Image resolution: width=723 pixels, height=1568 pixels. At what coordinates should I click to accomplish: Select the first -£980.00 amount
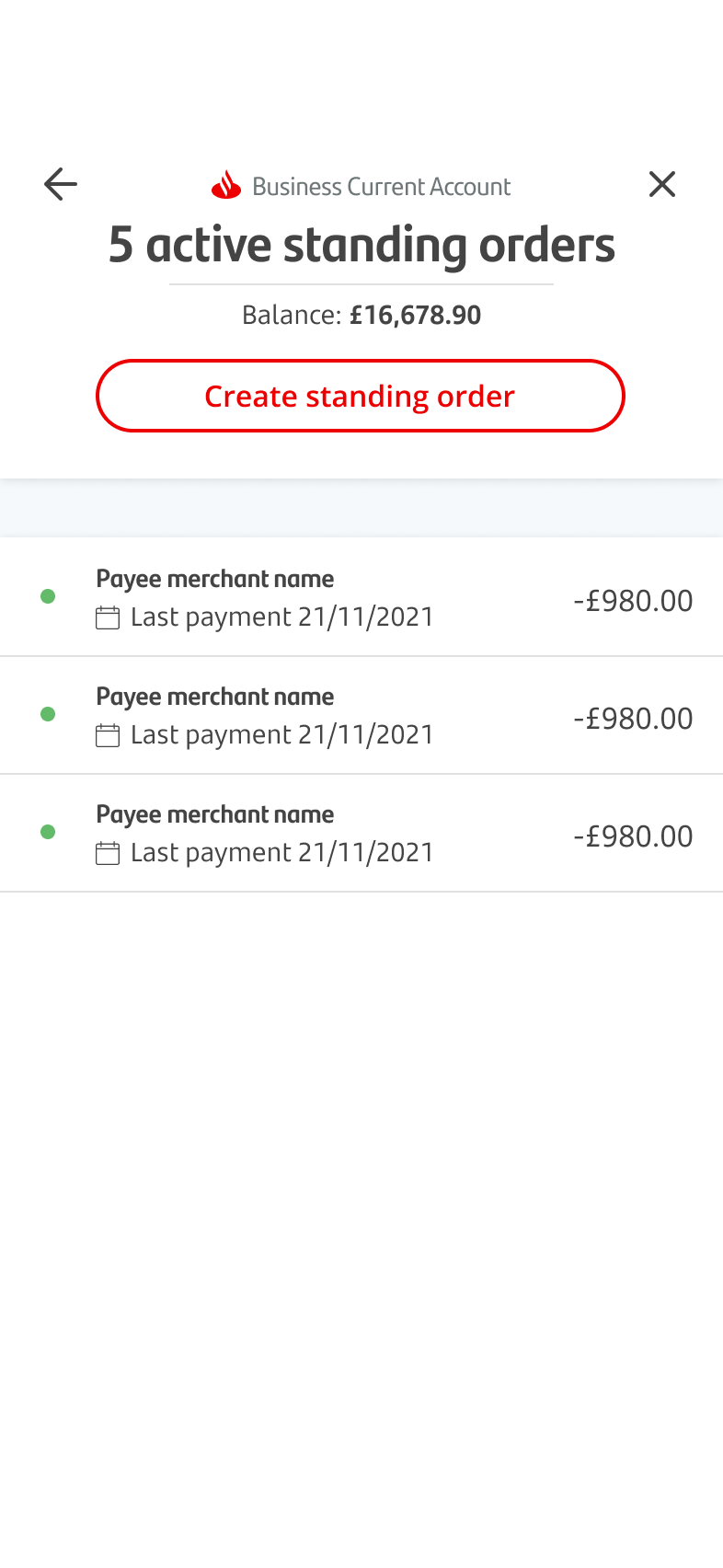click(x=633, y=601)
